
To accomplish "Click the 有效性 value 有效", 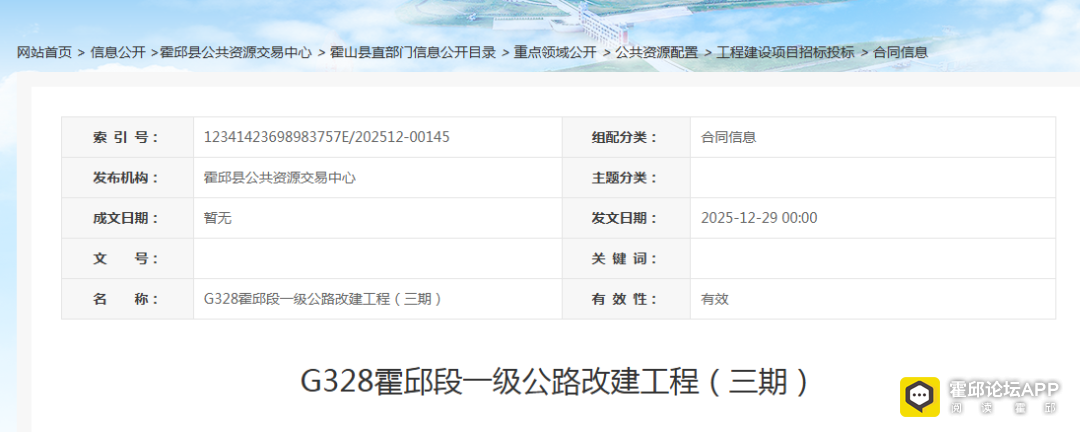I will (715, 299).
